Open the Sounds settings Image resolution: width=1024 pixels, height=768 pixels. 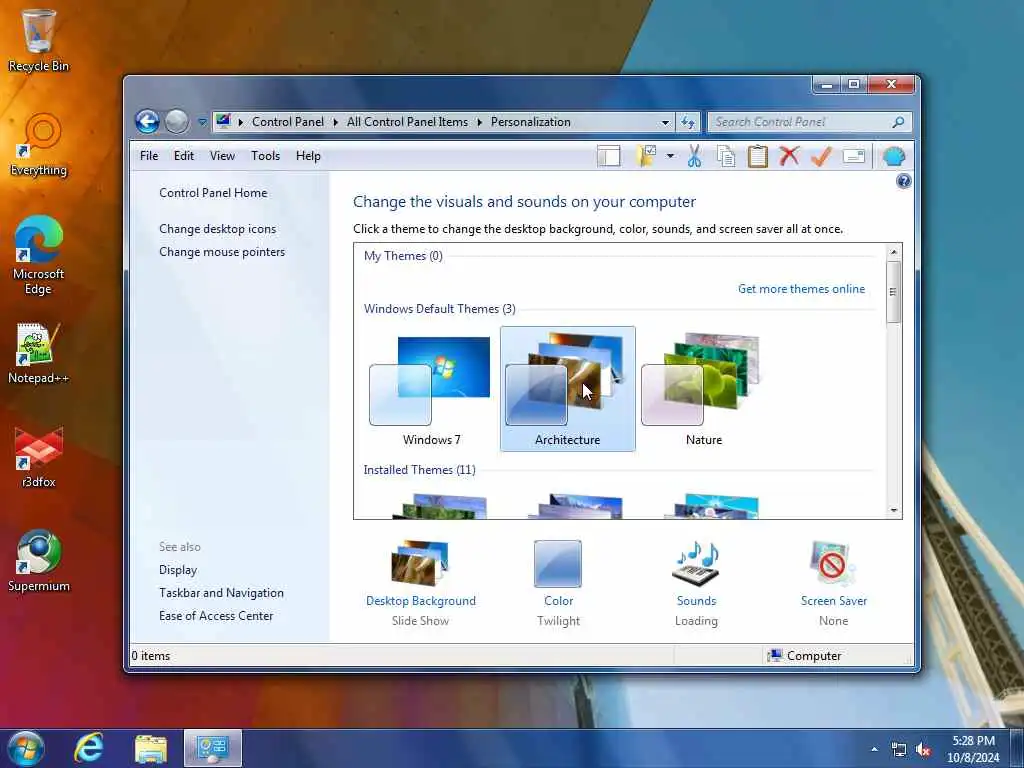[696, 583]
